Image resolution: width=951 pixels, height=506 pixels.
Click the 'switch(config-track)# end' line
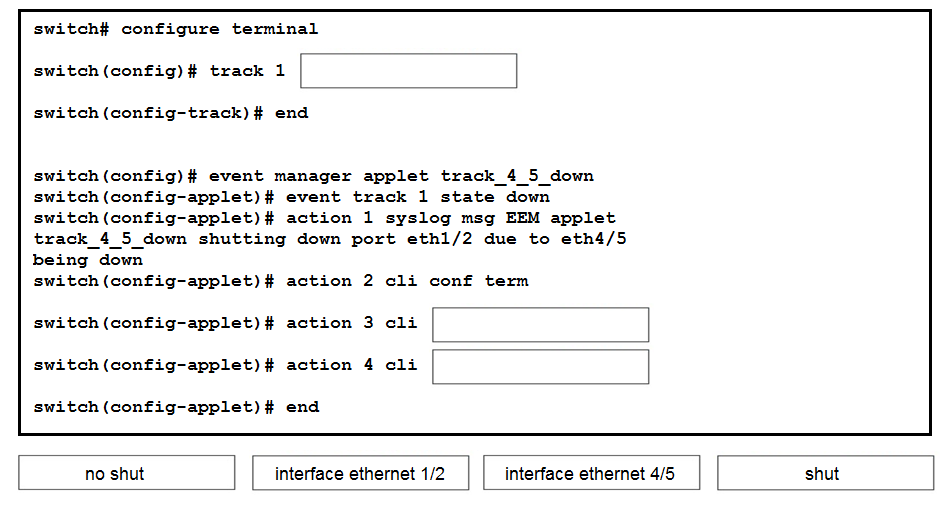[x=171, y=113]
